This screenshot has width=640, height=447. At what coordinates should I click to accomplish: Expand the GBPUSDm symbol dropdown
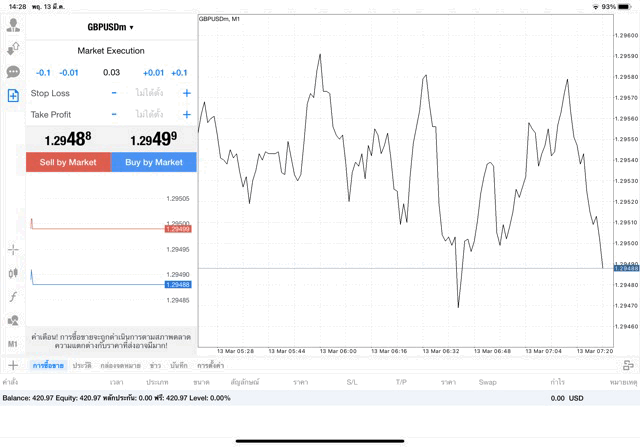111,27
